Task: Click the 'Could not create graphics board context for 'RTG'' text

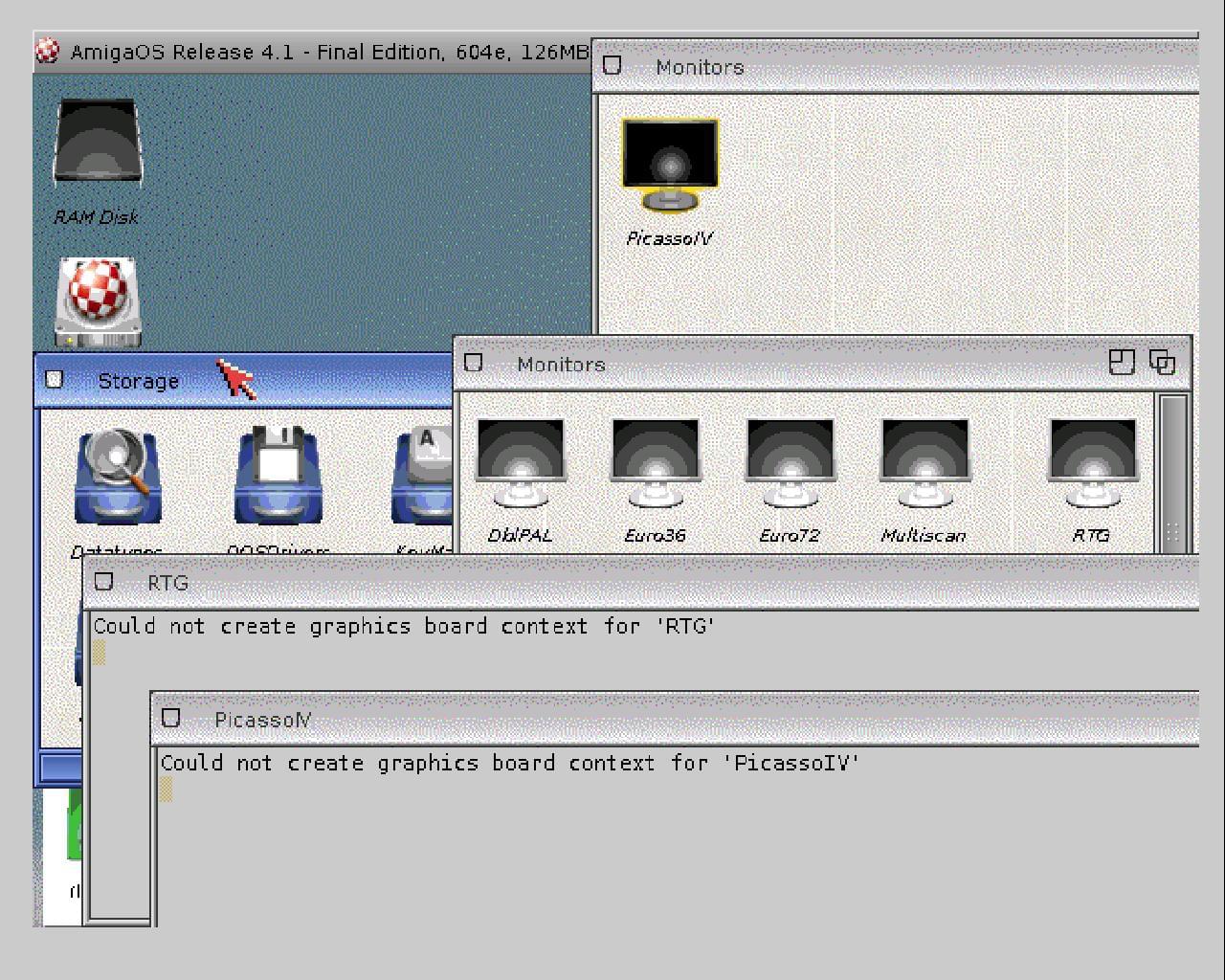Action: coord(404,626)
